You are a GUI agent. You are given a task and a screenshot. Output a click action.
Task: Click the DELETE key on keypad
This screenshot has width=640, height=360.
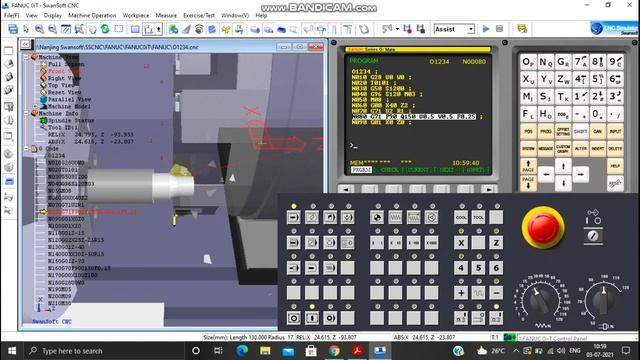[615, 149]
